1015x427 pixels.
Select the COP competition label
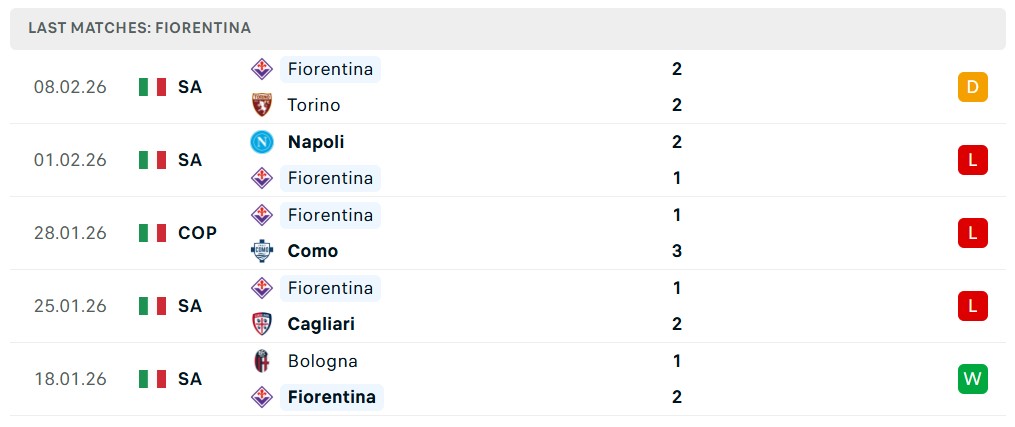pyautogui.click(x=197, y=233)
